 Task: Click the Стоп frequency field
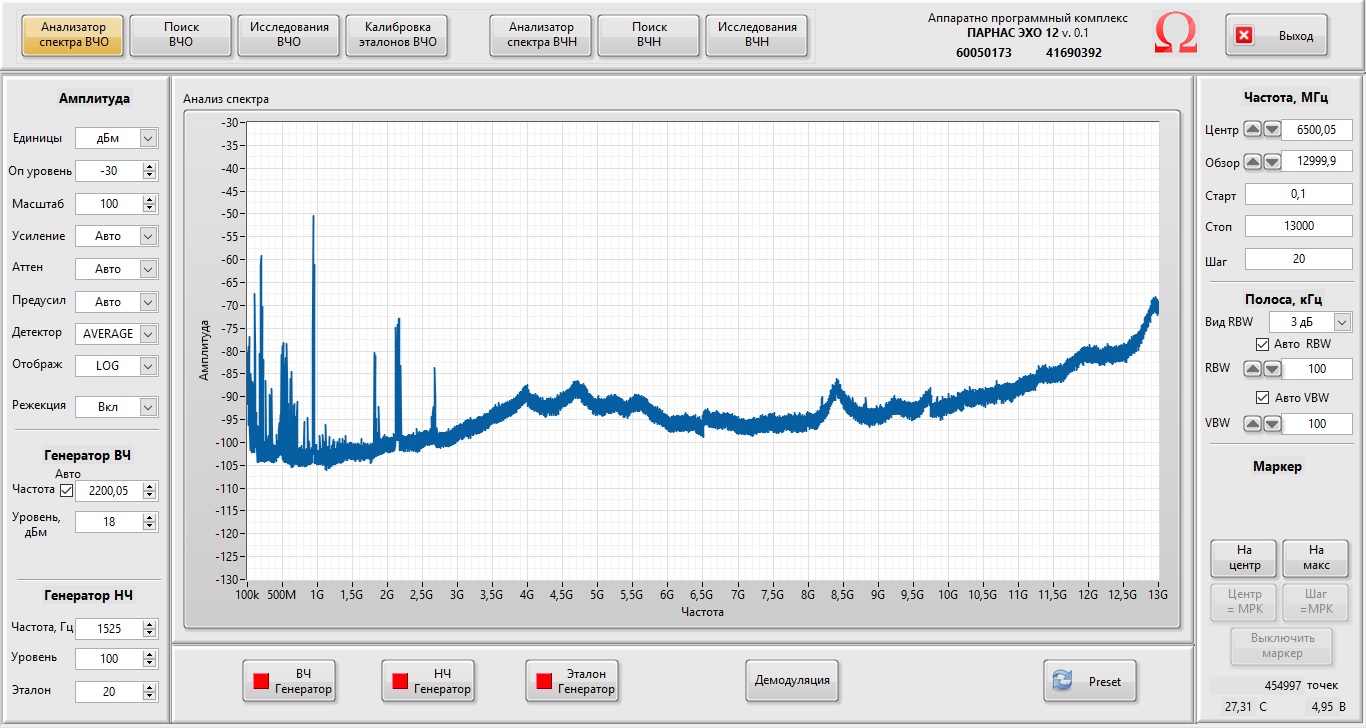click(1299, 226)
